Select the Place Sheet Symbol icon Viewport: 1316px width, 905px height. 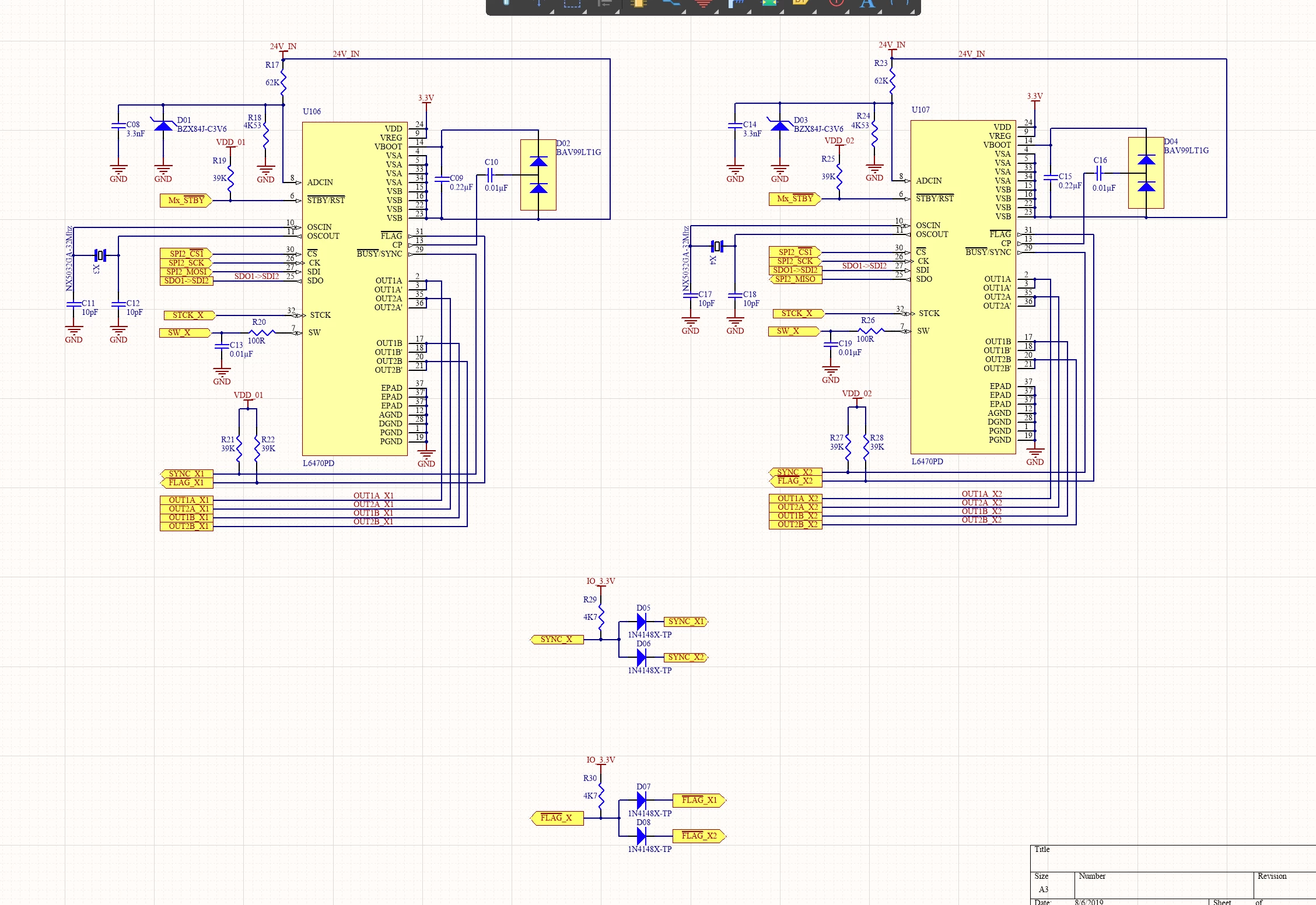click(770, 3)
